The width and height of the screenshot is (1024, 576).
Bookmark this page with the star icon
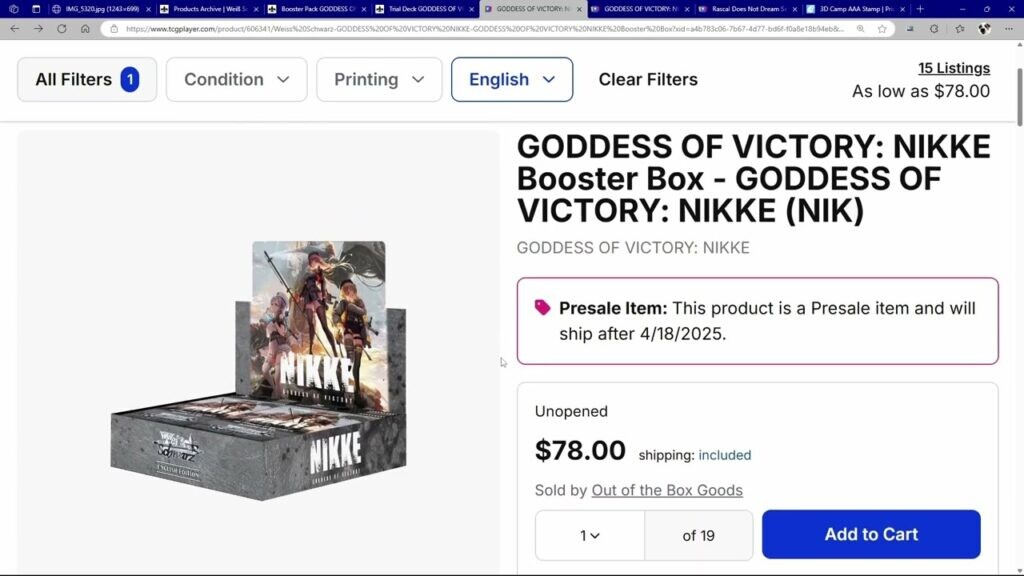[x=882, y=29]
